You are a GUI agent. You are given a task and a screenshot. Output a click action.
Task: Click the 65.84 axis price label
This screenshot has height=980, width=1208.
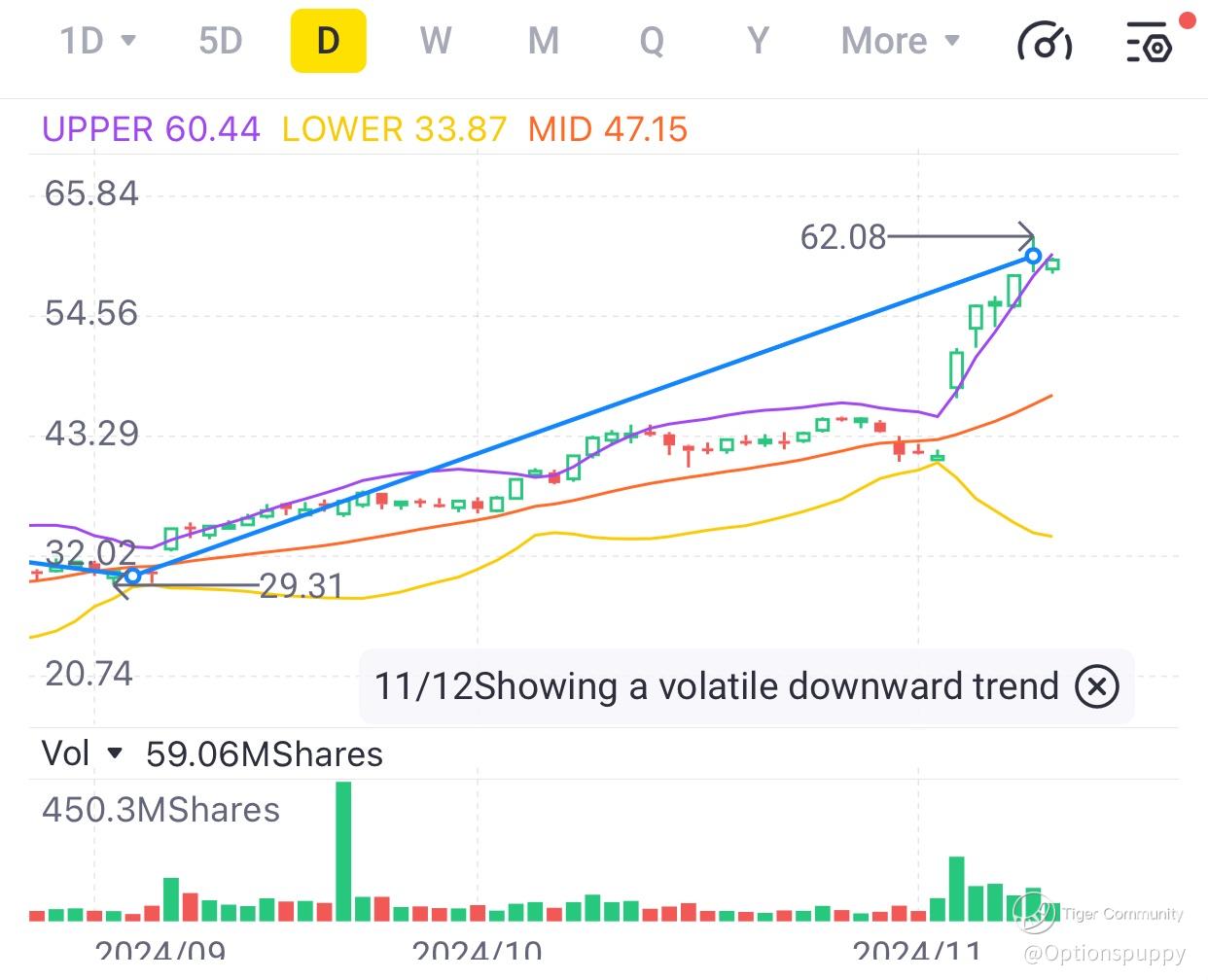click(91, 193)
